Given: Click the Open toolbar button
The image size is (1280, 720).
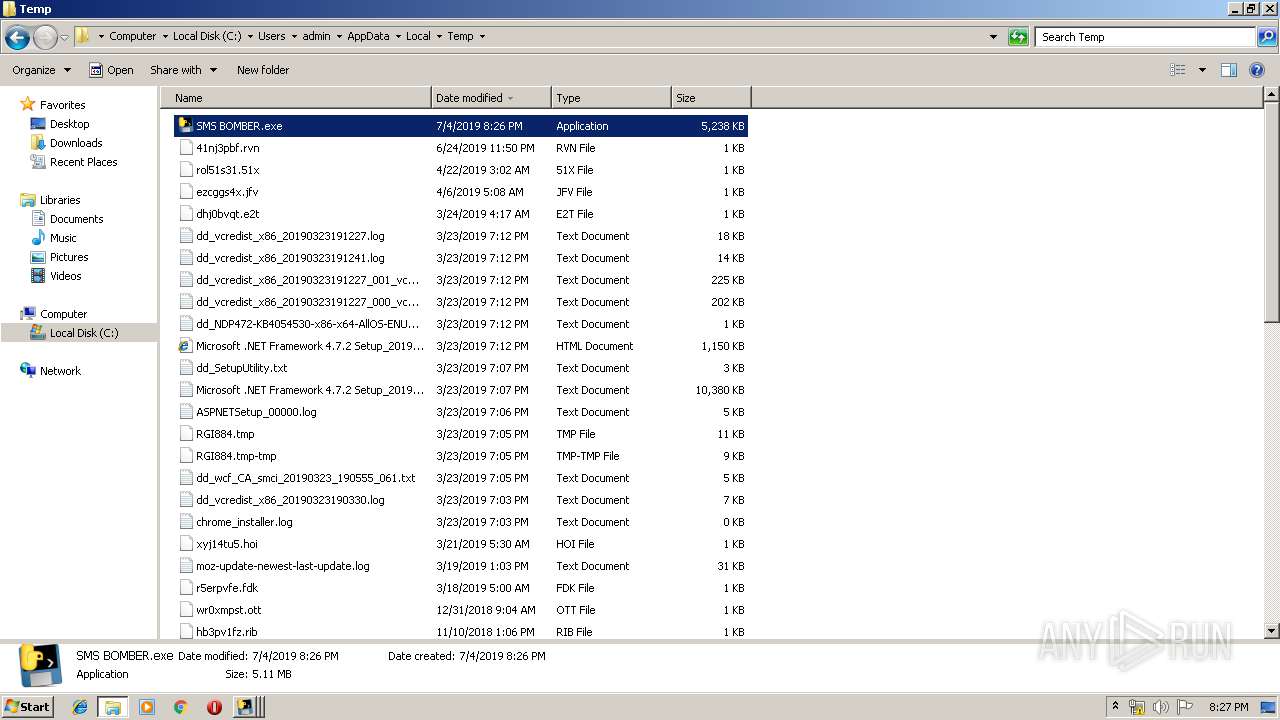Looking at the screenshot, I should [x=111, y=70].
